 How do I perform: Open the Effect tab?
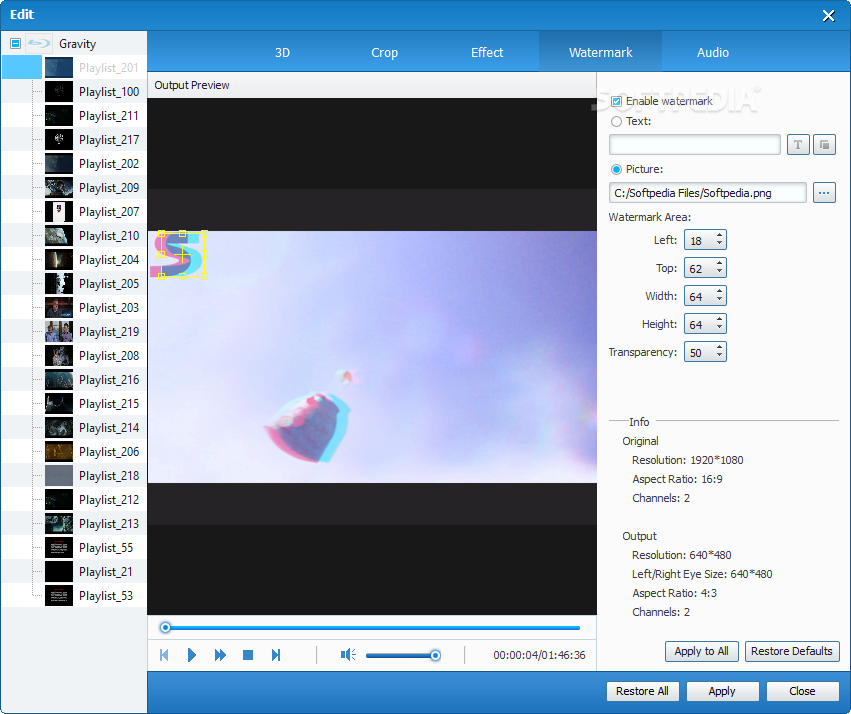(487, 53)
